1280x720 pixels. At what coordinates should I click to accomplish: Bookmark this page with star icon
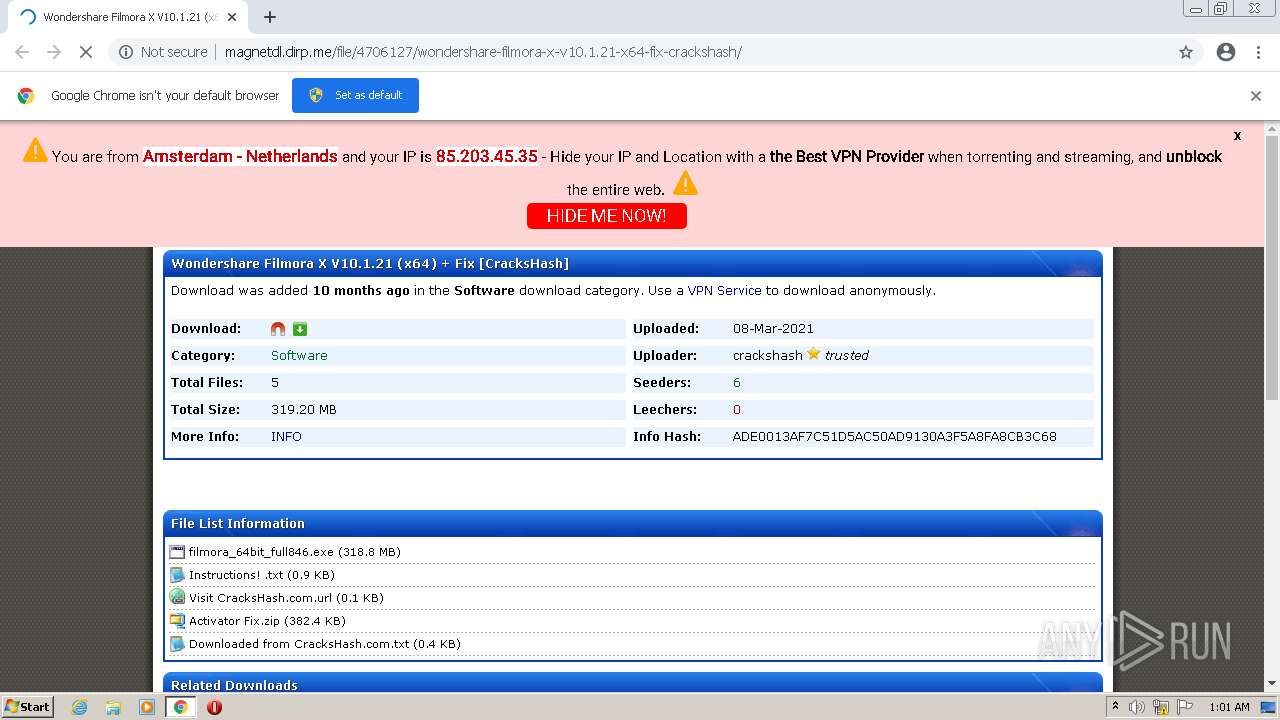1186,52
